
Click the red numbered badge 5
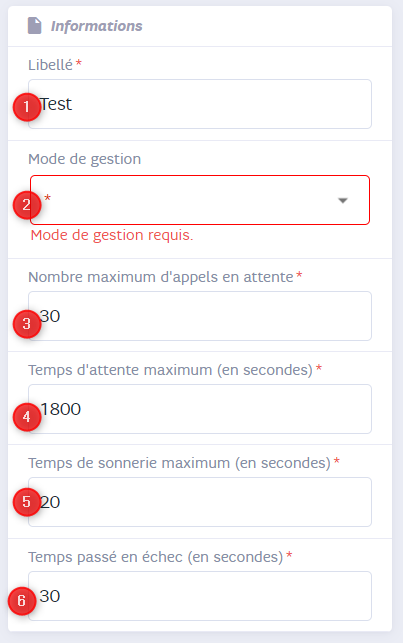pyautogui.click(x=27, y=502)
